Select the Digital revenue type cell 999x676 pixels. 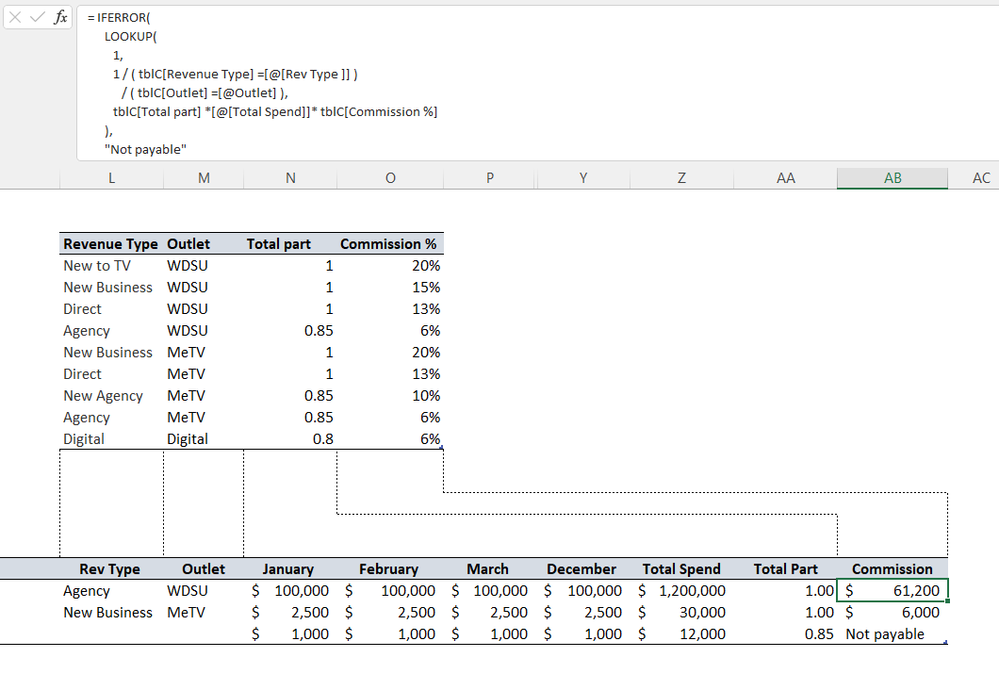(x=111, y=439)
